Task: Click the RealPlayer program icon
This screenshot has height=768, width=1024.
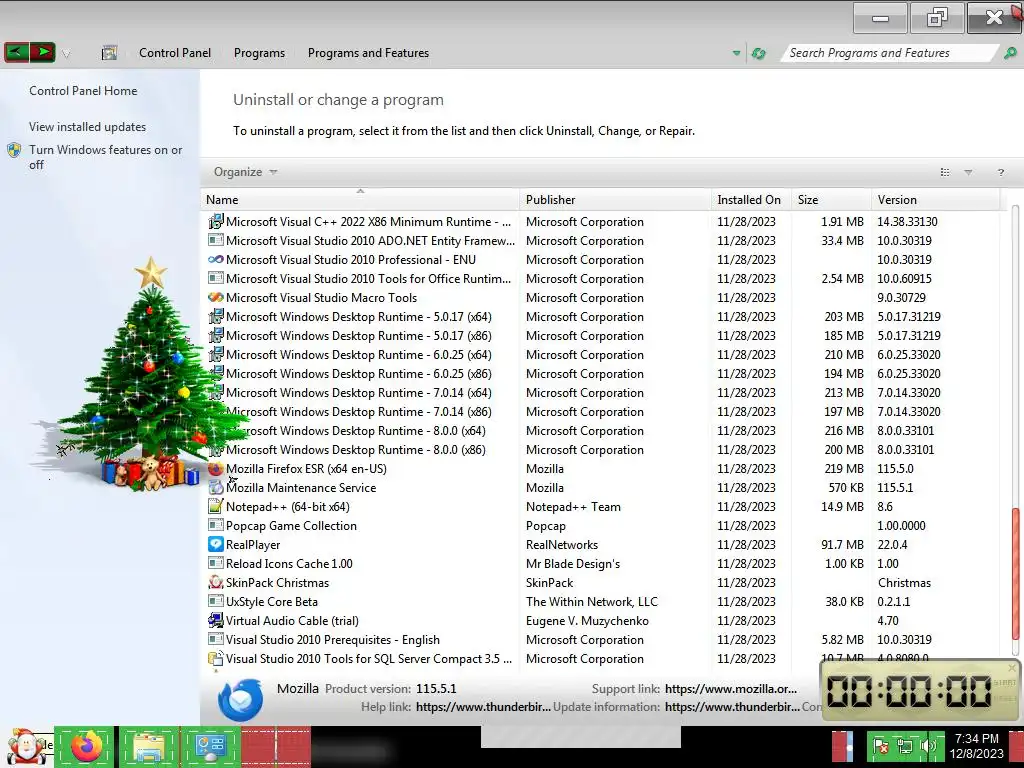Action: (216, 544)
